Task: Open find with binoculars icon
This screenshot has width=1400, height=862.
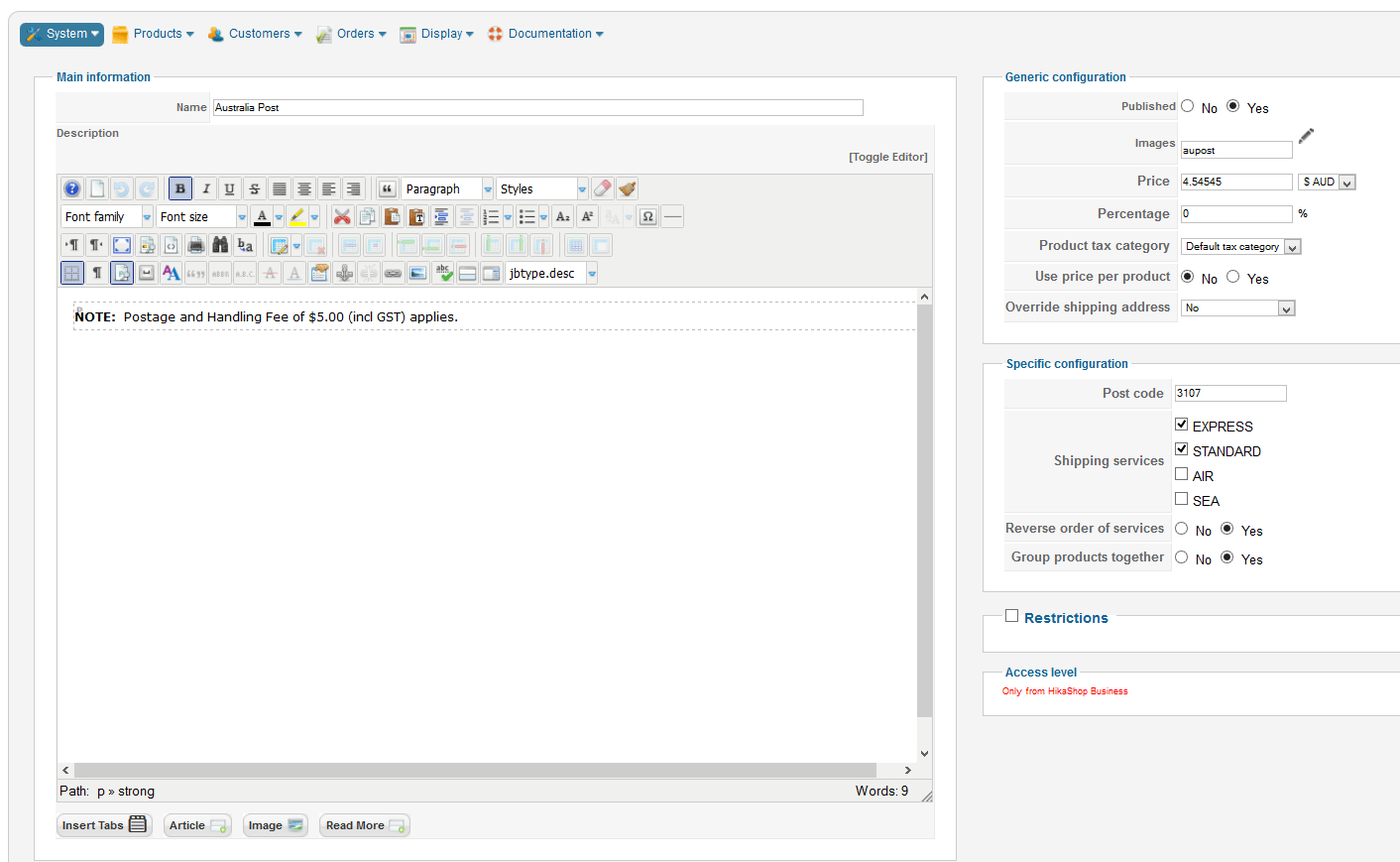Action: coord(220,245)
